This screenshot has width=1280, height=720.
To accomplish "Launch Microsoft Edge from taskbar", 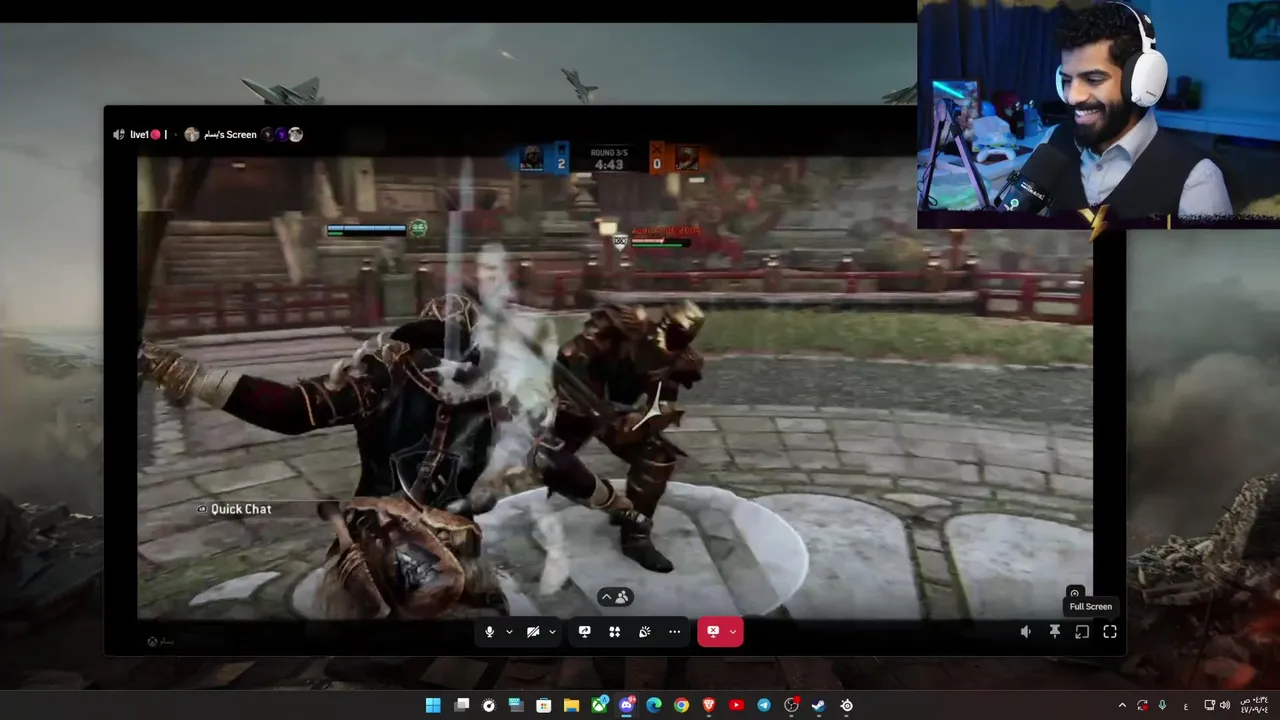I will (x=654, y=705).
